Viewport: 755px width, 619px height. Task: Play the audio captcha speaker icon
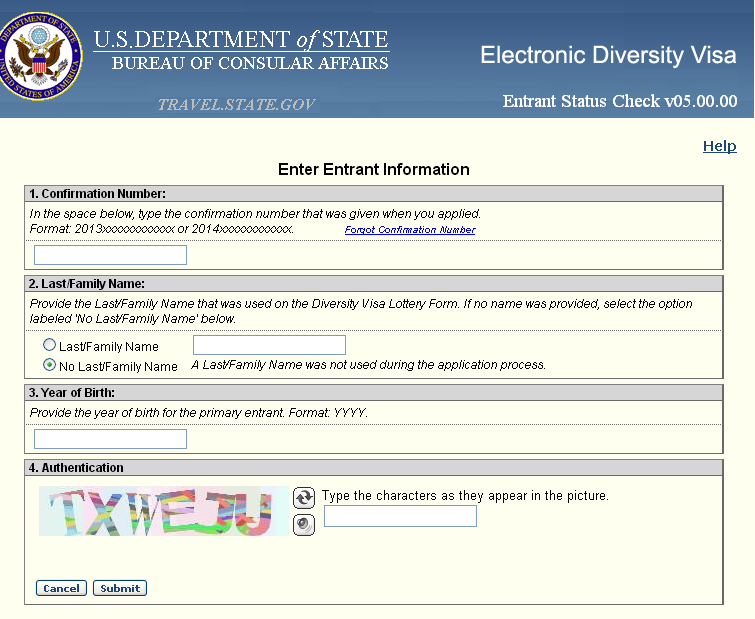[304, 524]
